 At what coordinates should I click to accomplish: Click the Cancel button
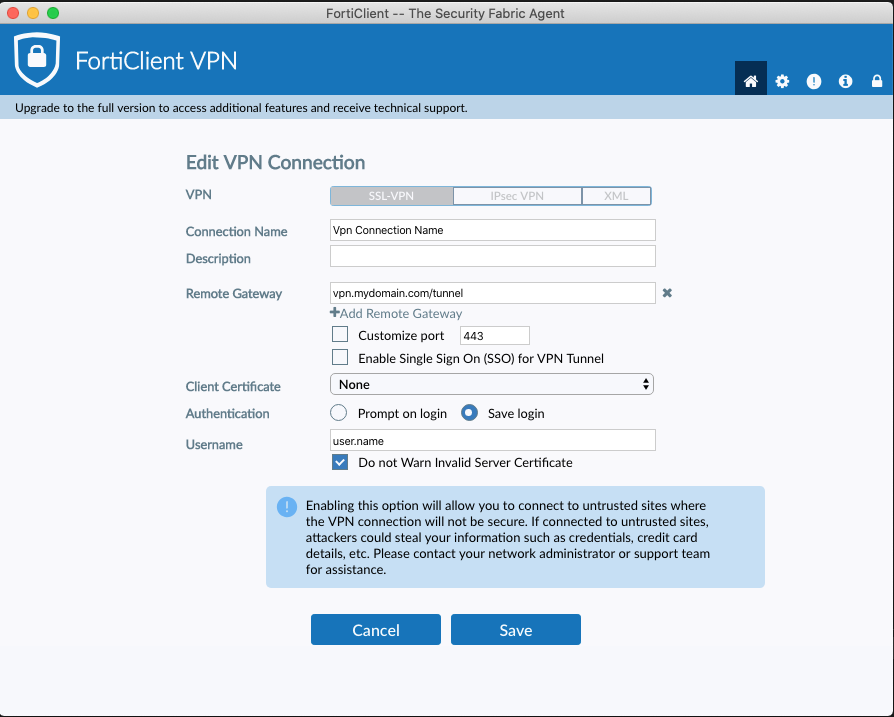(375, 630)
